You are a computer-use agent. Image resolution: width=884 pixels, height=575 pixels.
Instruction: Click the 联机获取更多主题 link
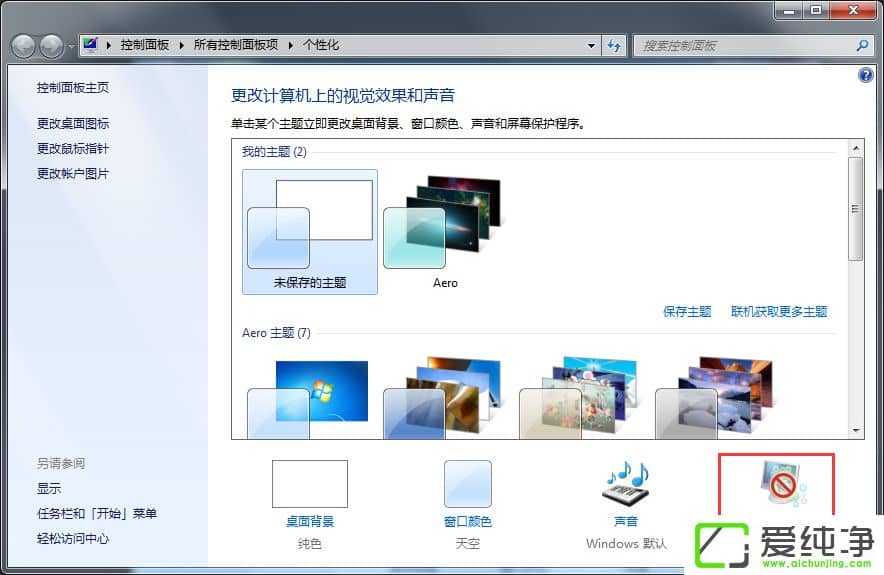click(779, 311)
